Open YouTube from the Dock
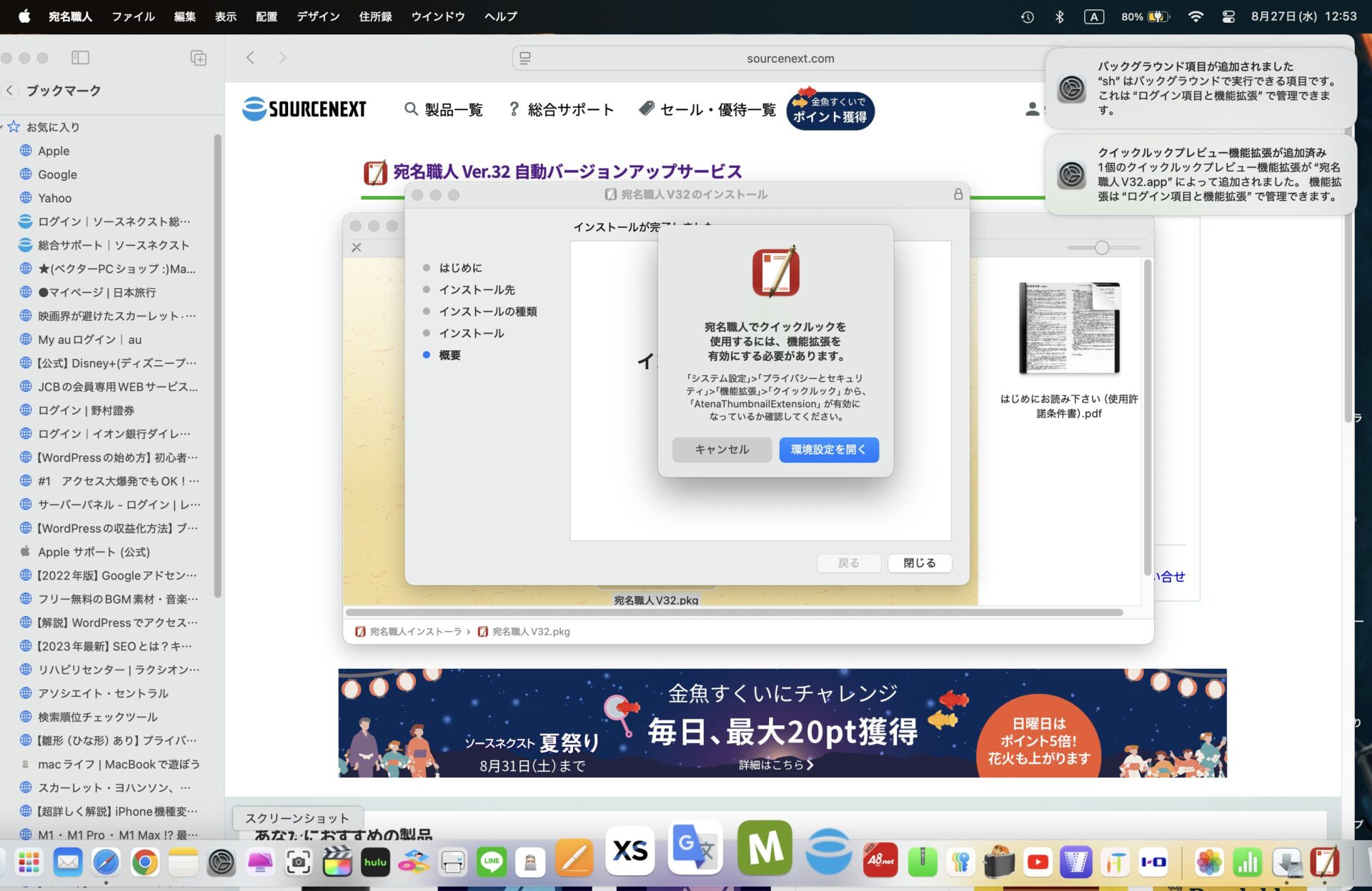This screenshot has width=1372, height=891. [x=1038, y=862]
